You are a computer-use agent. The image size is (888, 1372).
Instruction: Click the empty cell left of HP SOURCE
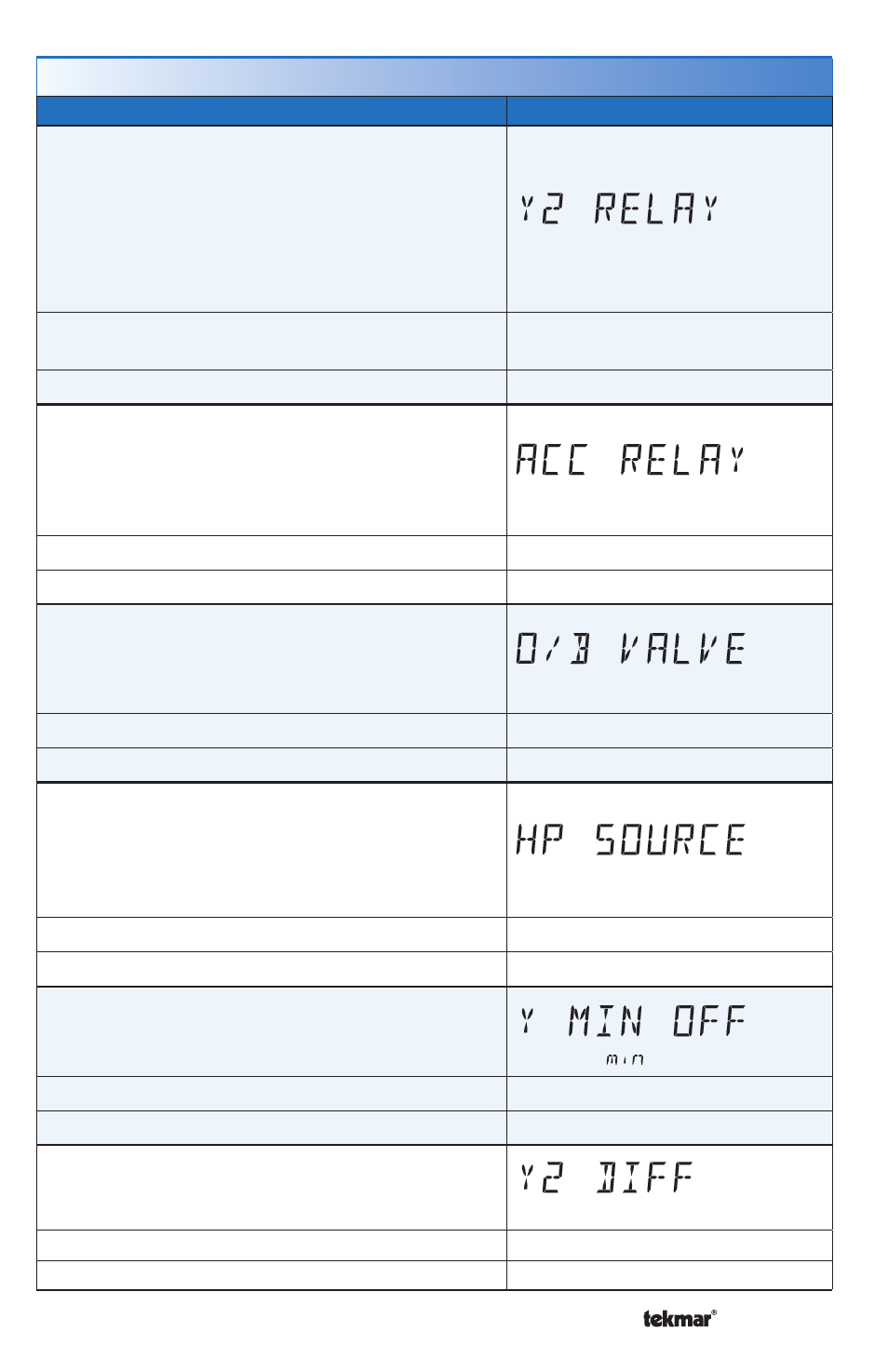point(272,850)
